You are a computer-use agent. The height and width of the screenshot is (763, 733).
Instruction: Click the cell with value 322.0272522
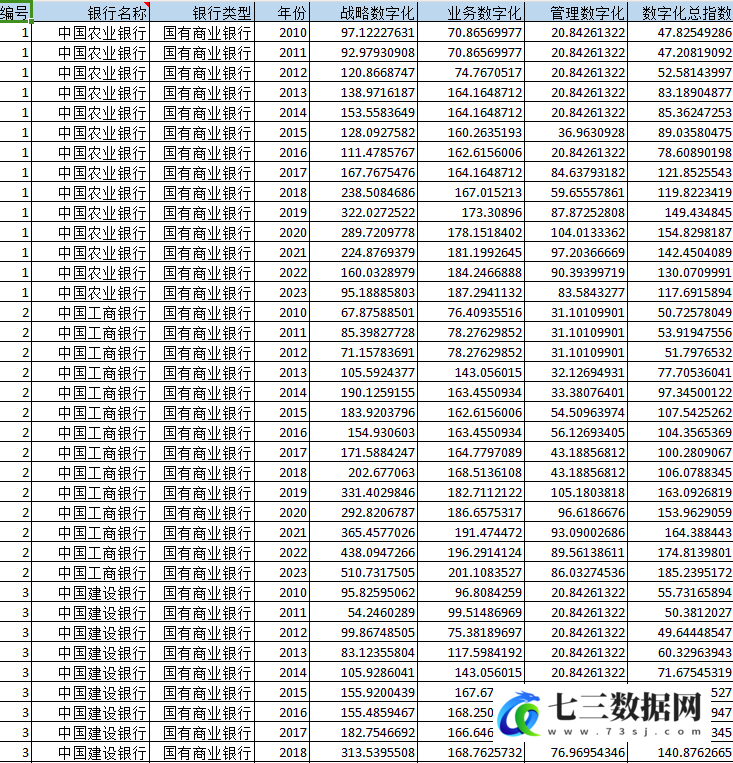[x=363, y=212]
